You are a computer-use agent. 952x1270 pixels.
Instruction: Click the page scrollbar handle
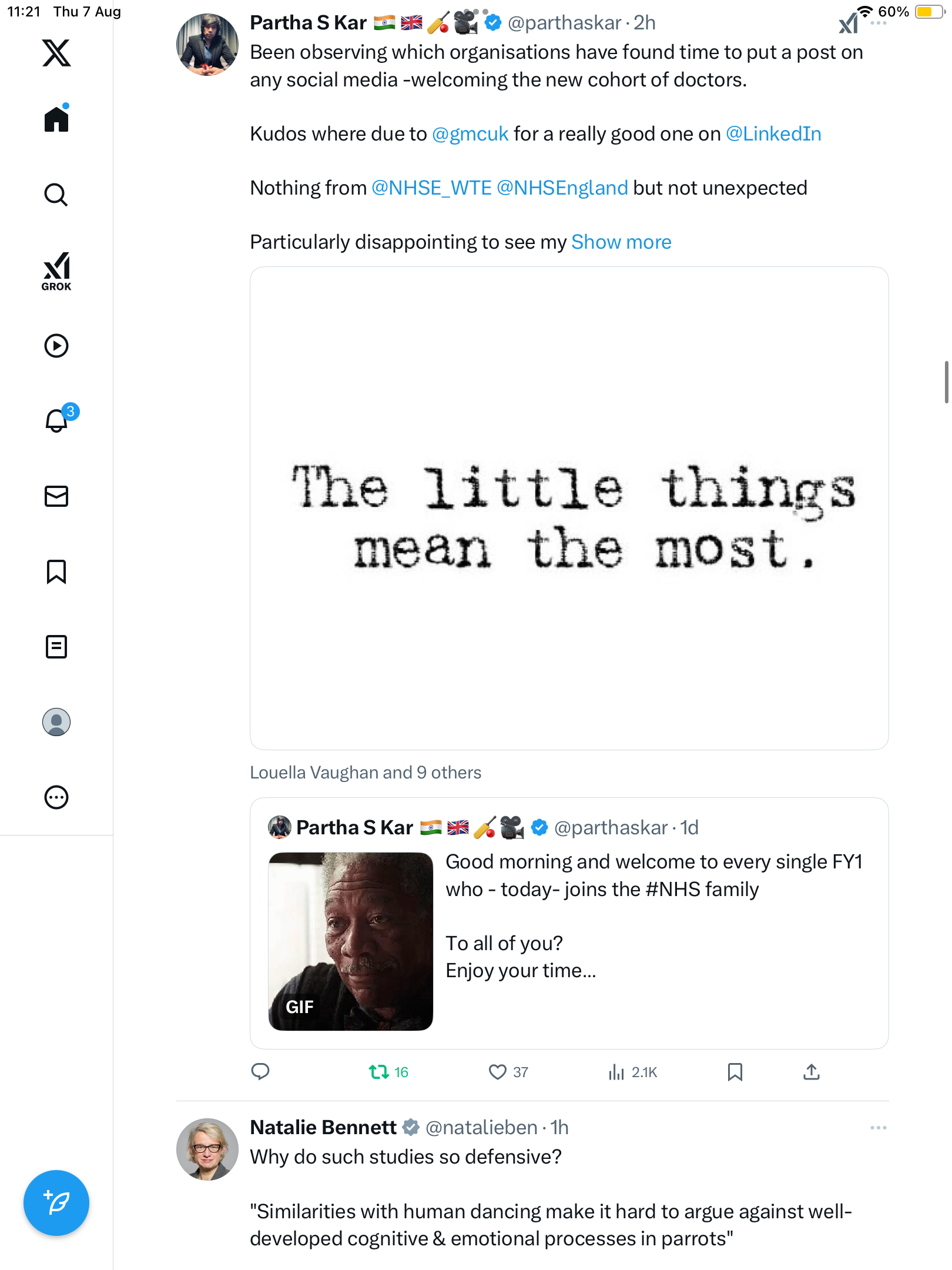coord(946,382)
